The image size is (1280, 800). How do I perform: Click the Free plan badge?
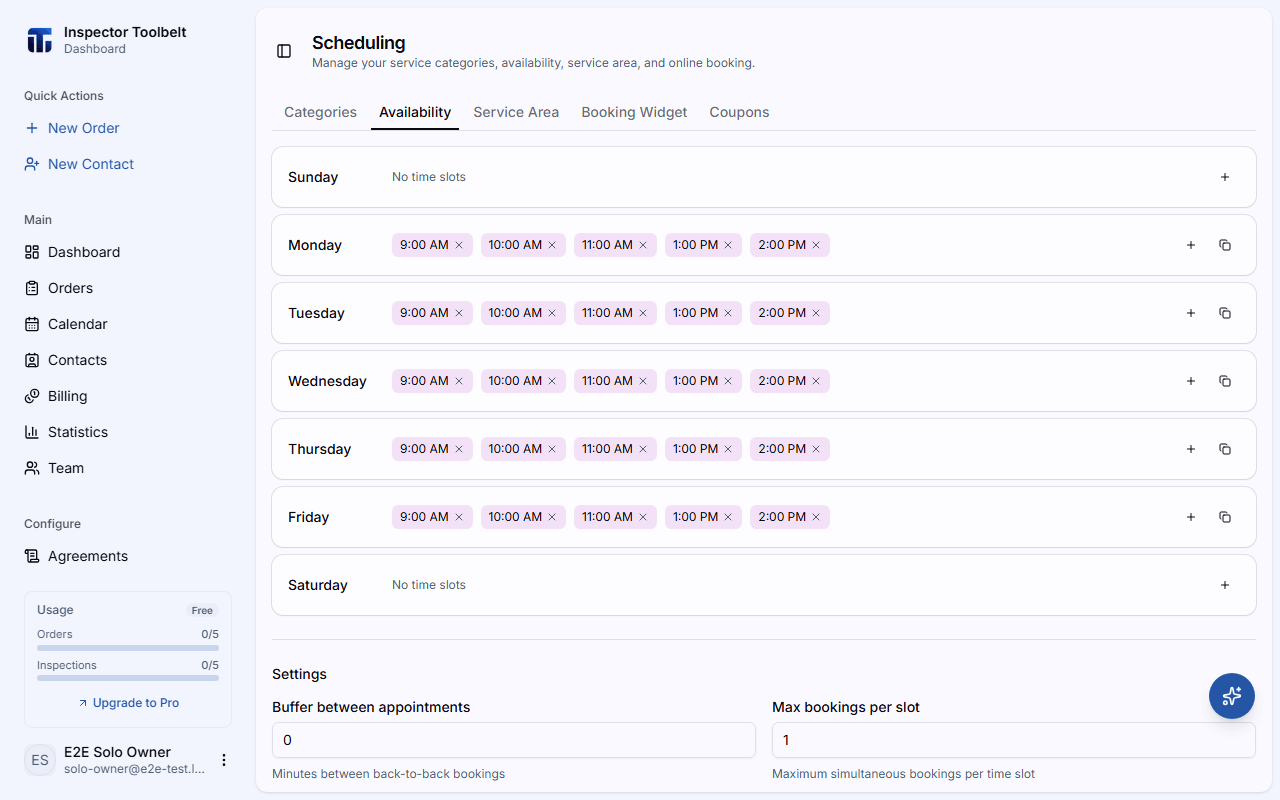pos(202,610)
